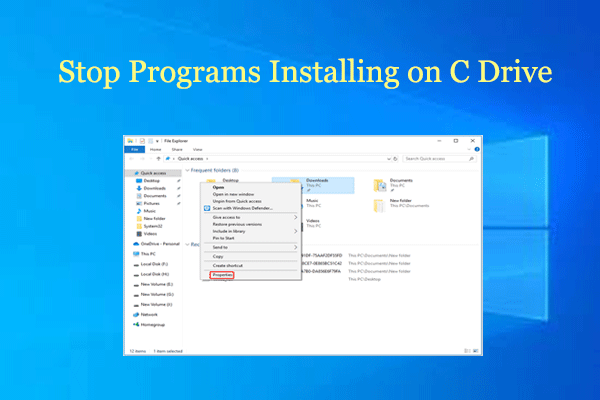Click Properties in the context menu
Screen dimensions: 600x400
click(x=222, y=275)
